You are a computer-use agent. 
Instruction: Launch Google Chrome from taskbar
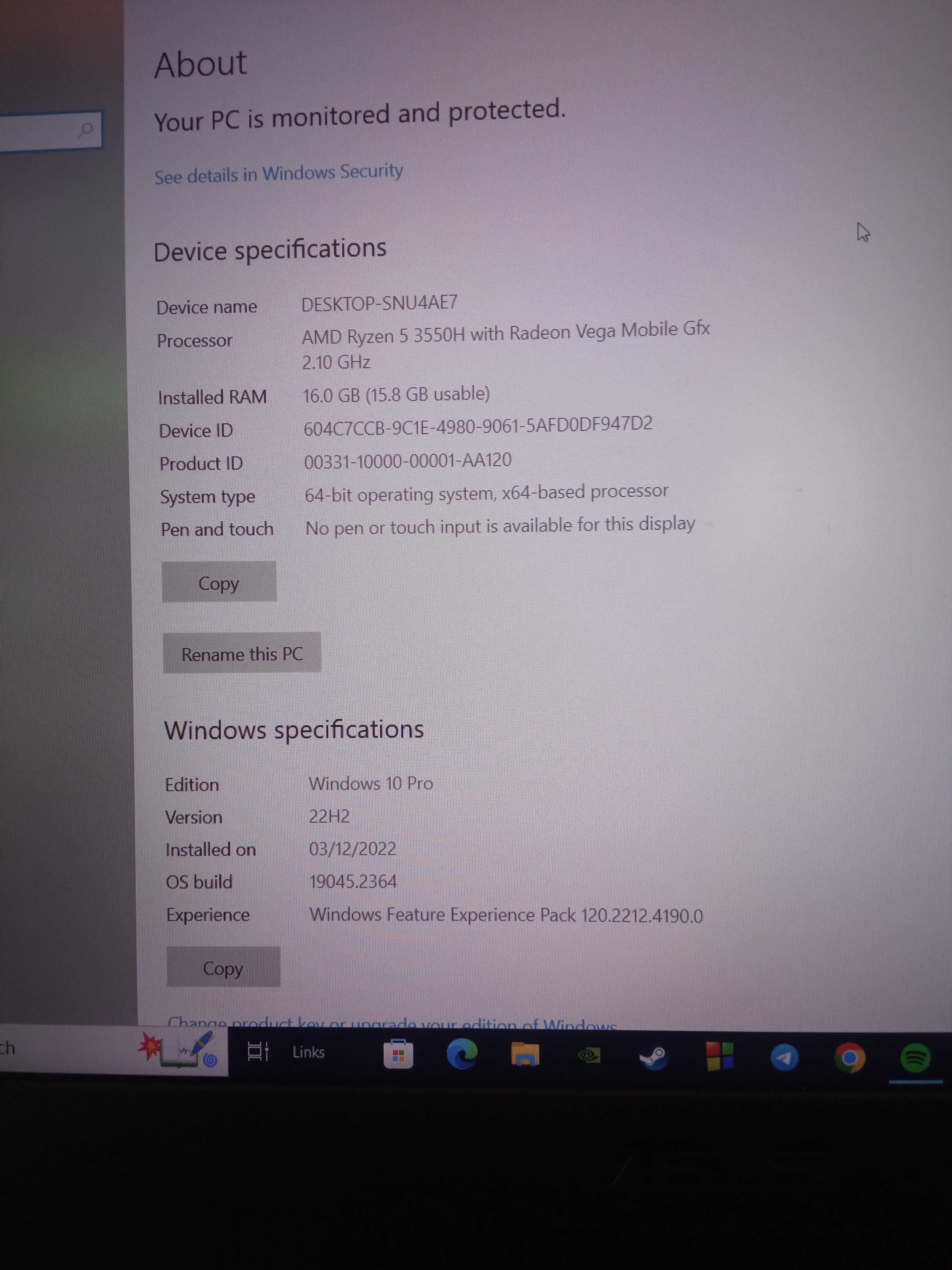pos(850,1058)
